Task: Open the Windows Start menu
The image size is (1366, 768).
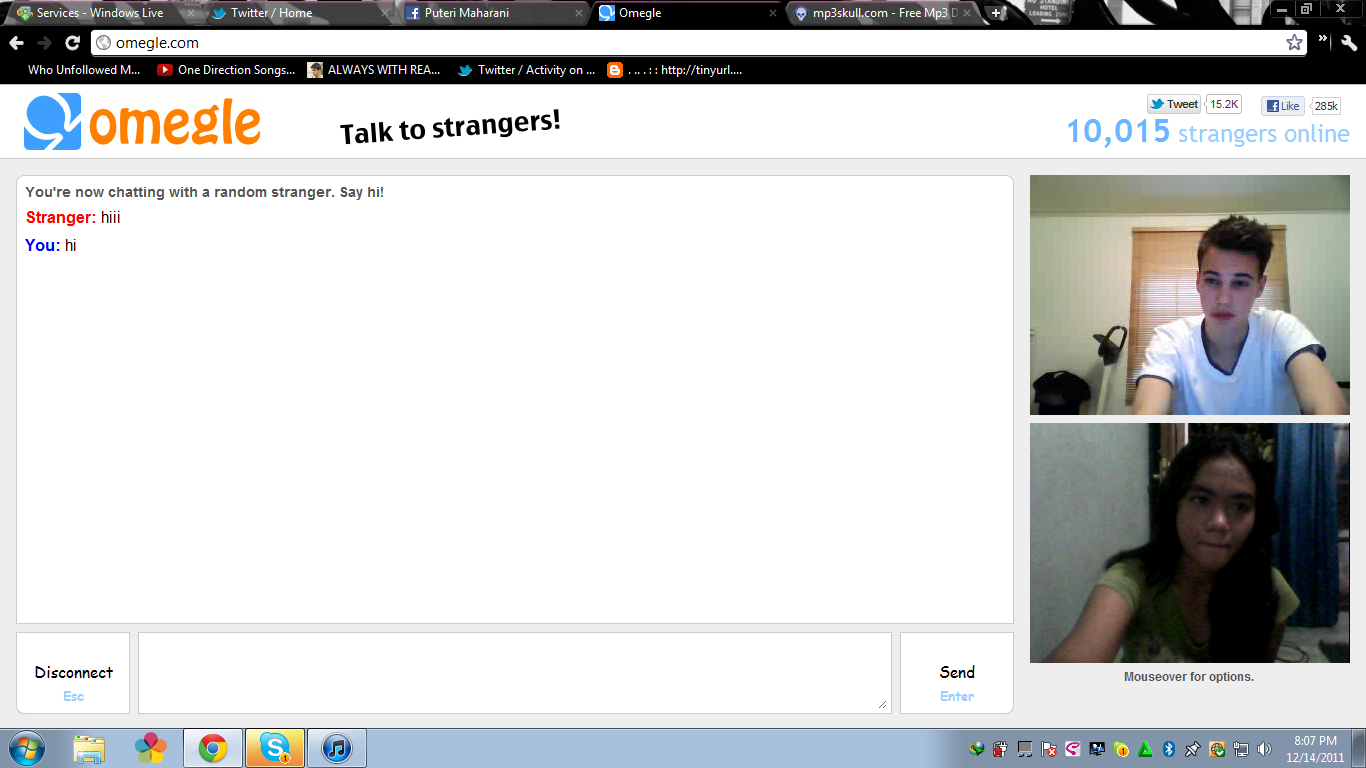Action: point(27,748)
